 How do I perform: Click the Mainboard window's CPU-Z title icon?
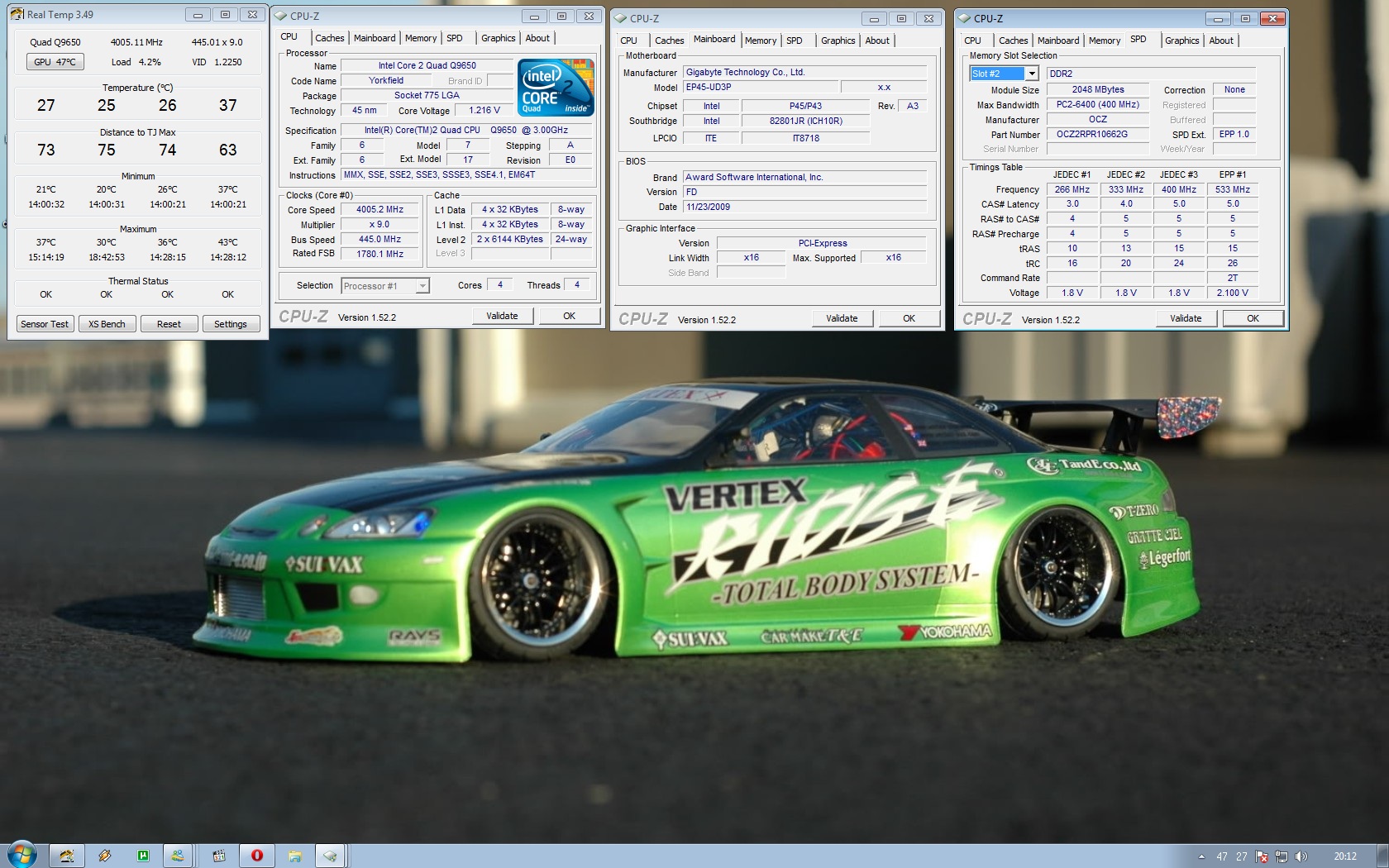coord(621,18)
